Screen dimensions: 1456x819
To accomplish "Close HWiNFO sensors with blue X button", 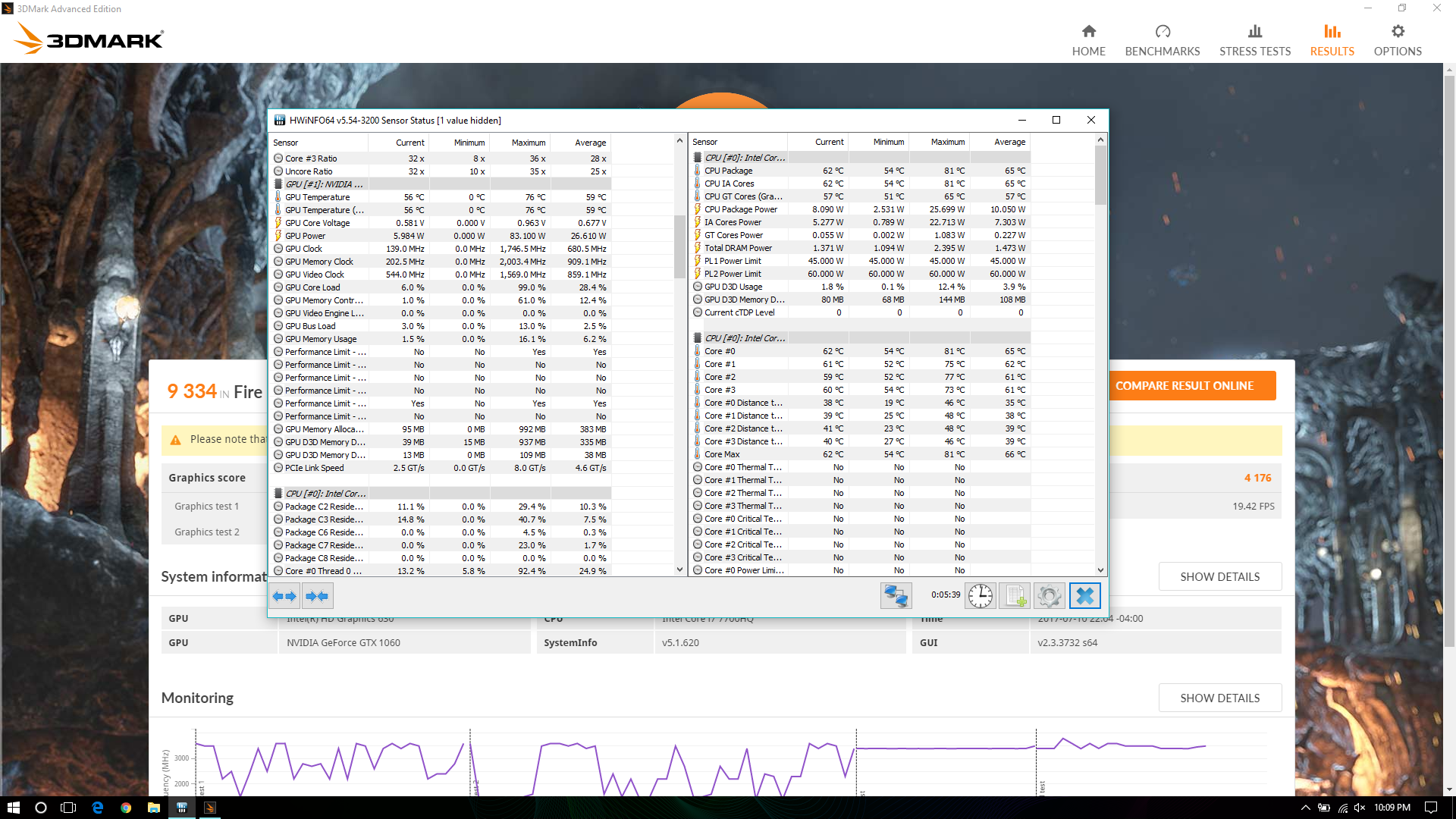I will point(1085,596).
